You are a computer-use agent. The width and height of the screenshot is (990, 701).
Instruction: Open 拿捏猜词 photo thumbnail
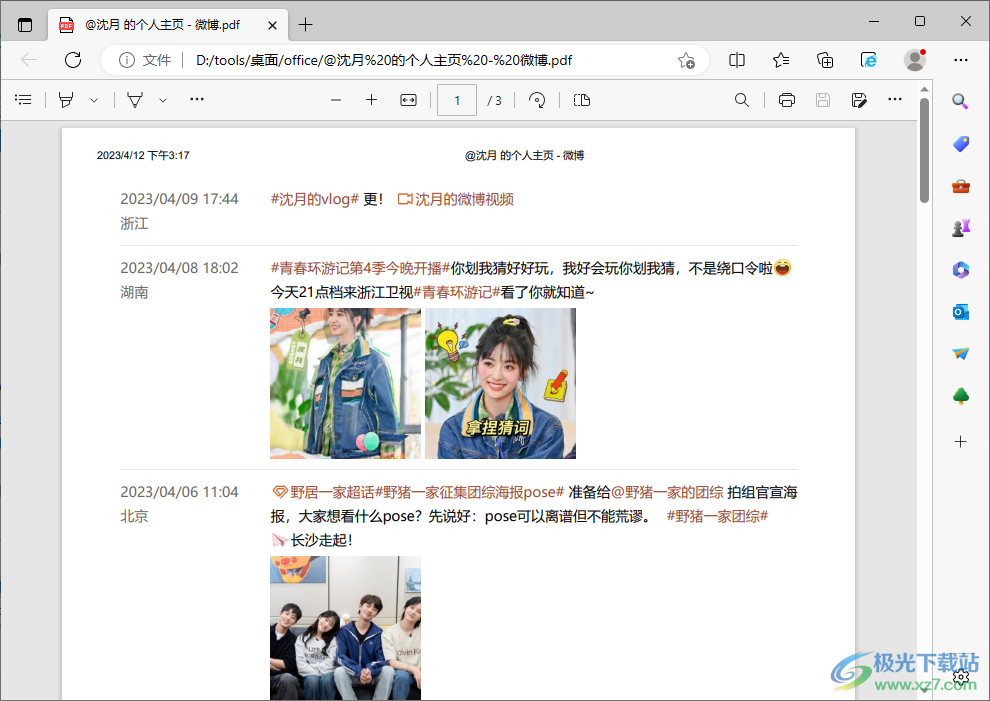point(500,383)
